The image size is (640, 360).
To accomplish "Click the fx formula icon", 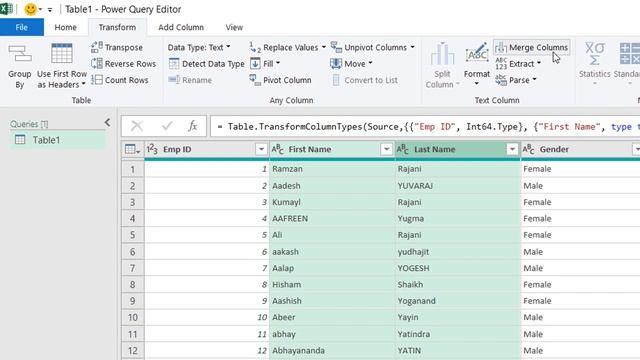I will tap(193, 126).
